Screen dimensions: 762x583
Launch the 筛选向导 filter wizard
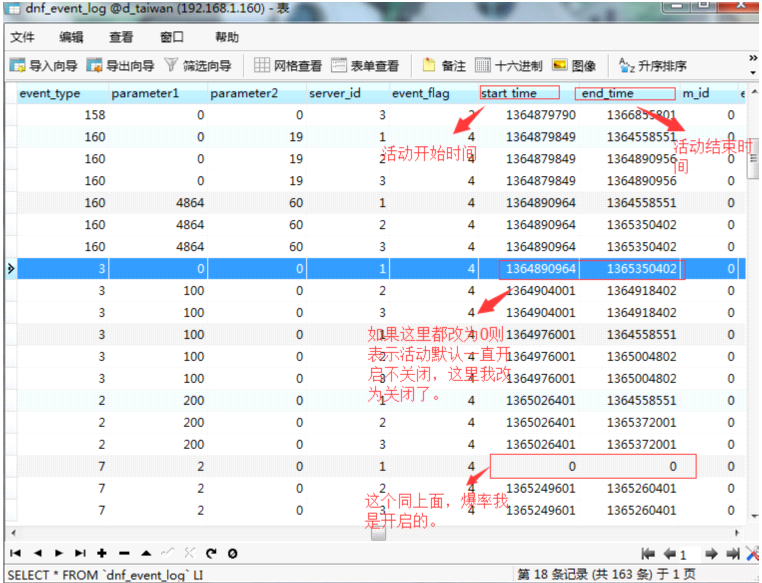198,66
